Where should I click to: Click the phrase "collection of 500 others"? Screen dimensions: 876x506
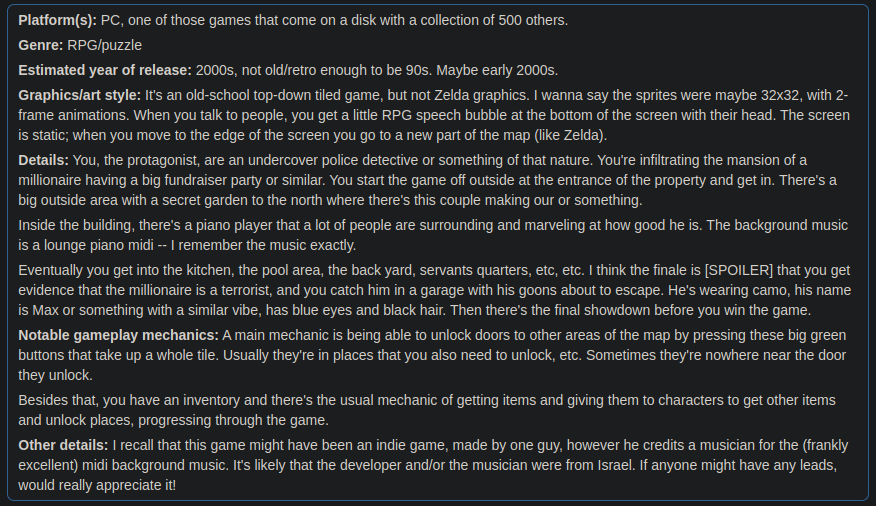(493, 20)
